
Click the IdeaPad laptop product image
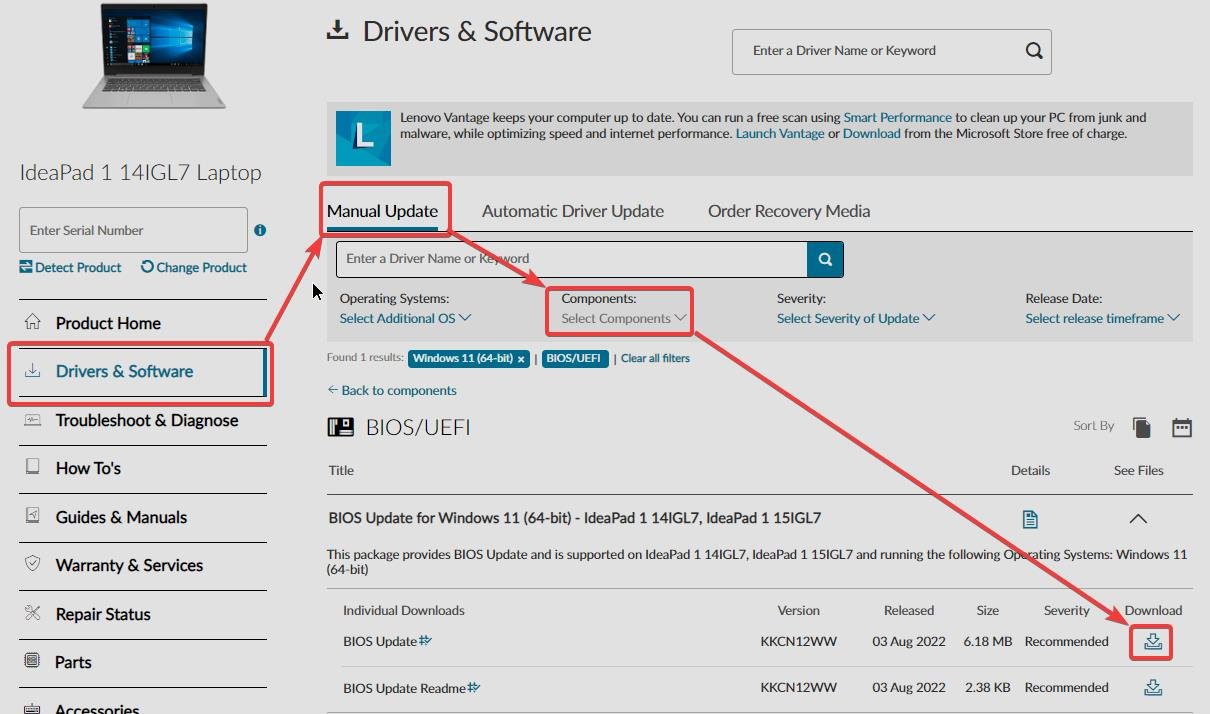[155, 55]
